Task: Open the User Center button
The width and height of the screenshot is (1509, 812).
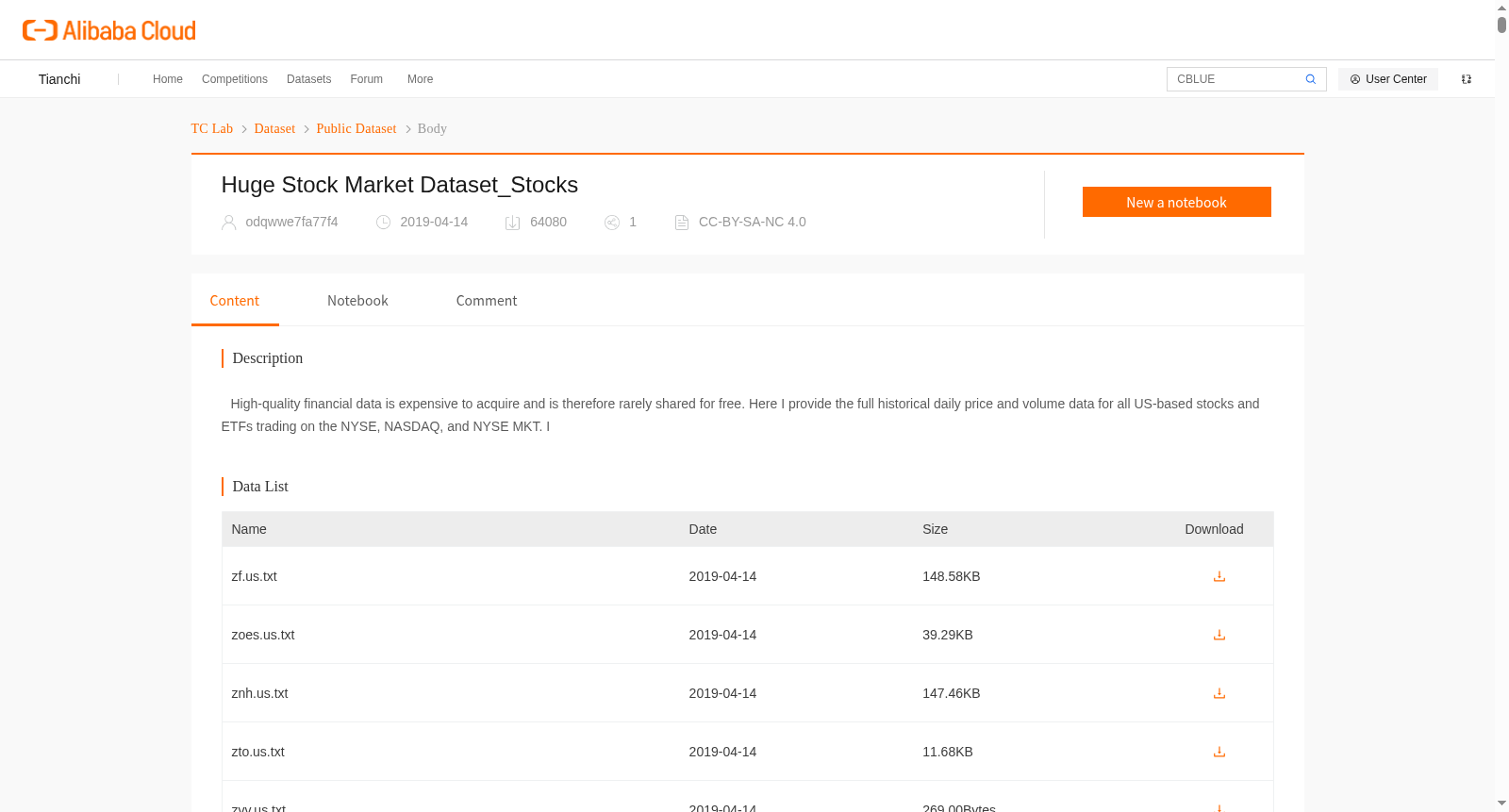Action: pos(1388,79)
